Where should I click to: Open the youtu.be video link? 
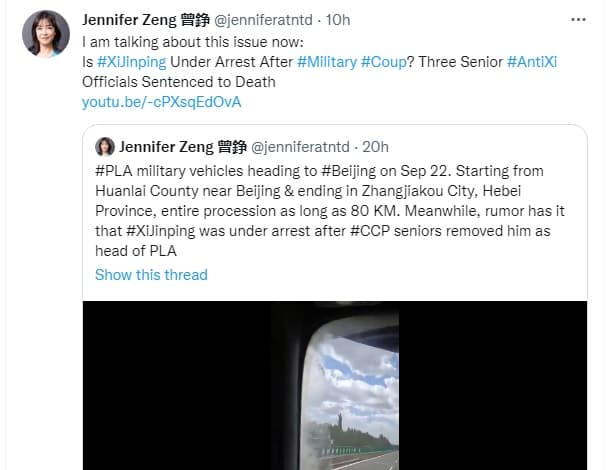[x=162, y=102]
